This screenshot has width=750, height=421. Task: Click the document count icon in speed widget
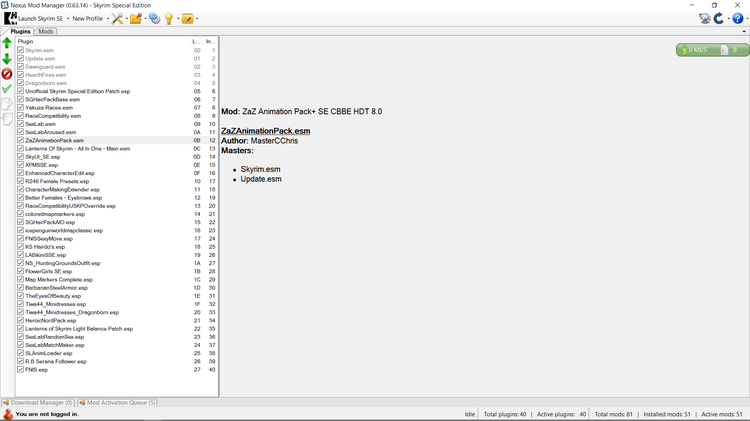(724, 50)
